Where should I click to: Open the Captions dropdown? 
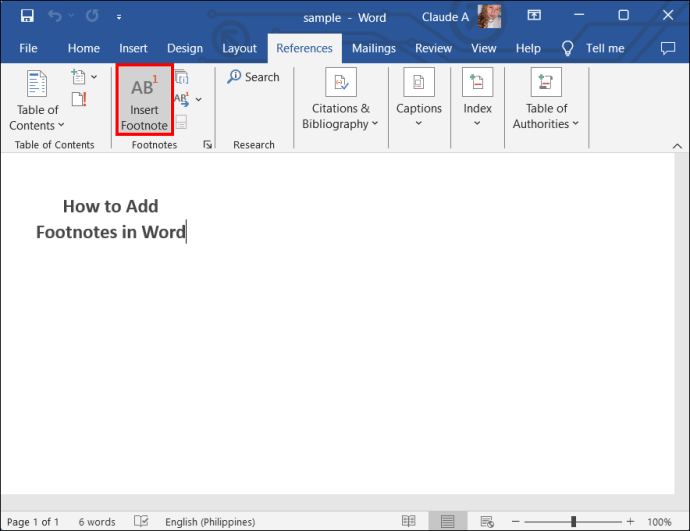click(x=419, y=99)
